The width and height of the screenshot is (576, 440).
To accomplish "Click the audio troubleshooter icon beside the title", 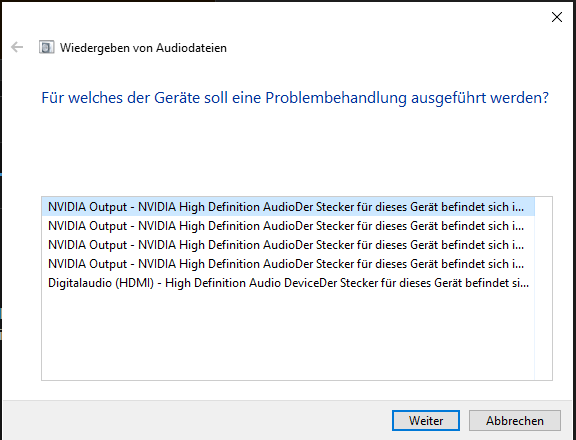I will (47, 47).
